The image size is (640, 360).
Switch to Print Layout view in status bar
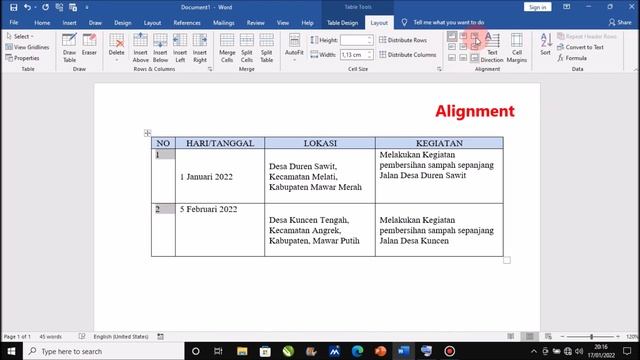point(529,336)
